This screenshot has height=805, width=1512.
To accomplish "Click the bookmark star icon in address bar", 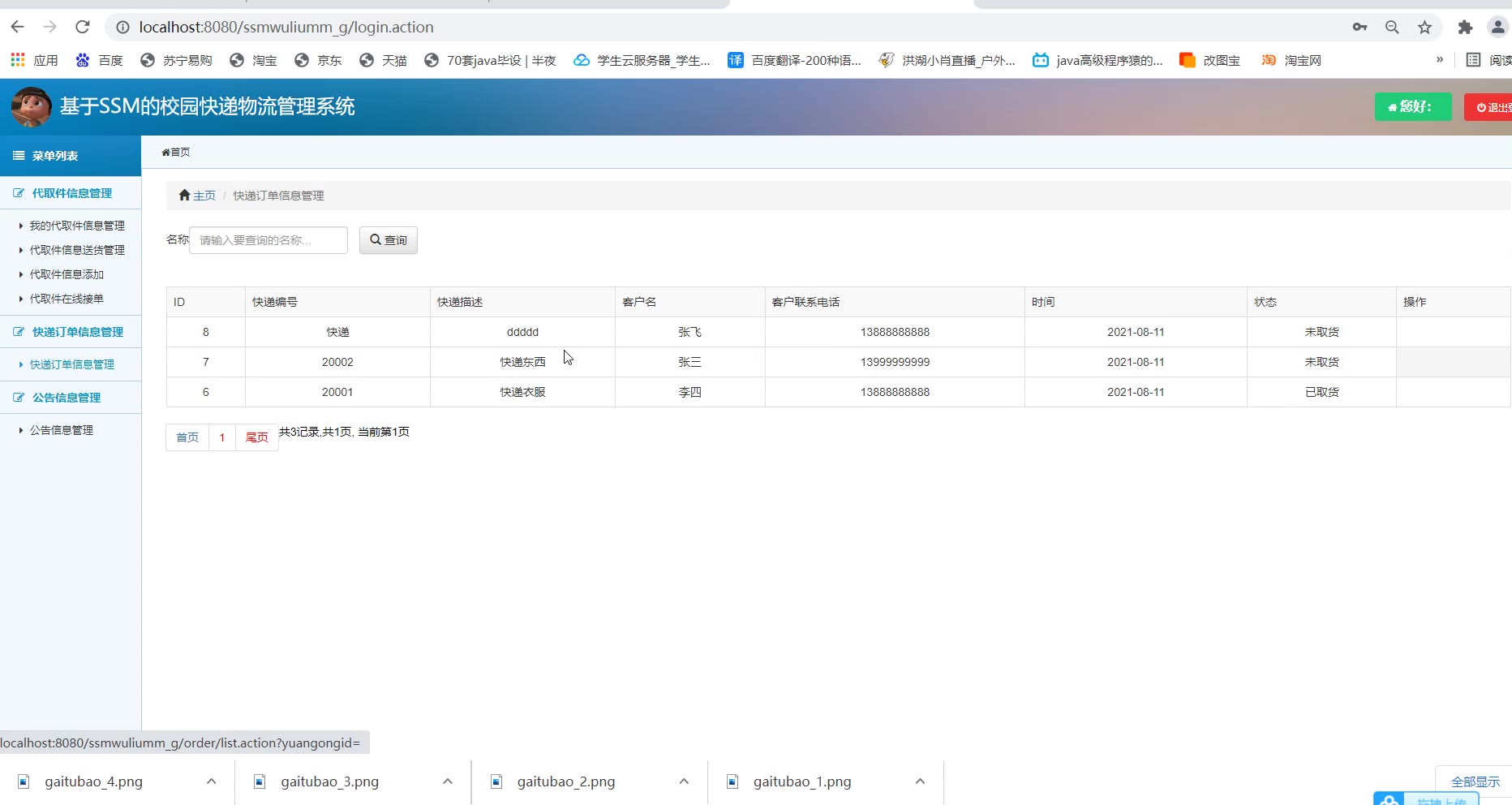I will [x=1424, y=27].
